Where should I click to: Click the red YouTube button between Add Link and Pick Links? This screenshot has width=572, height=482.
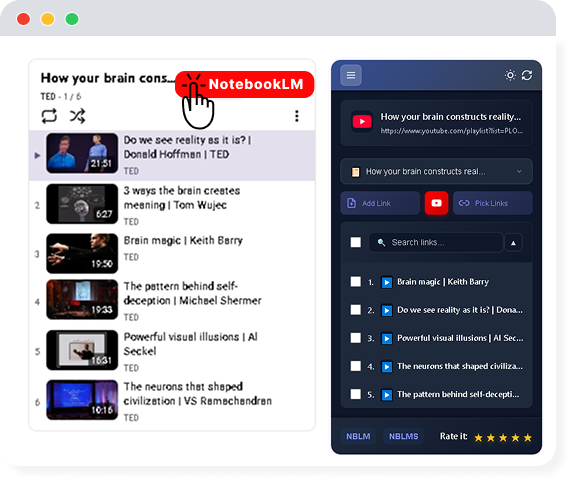click(x=436, y=203)
